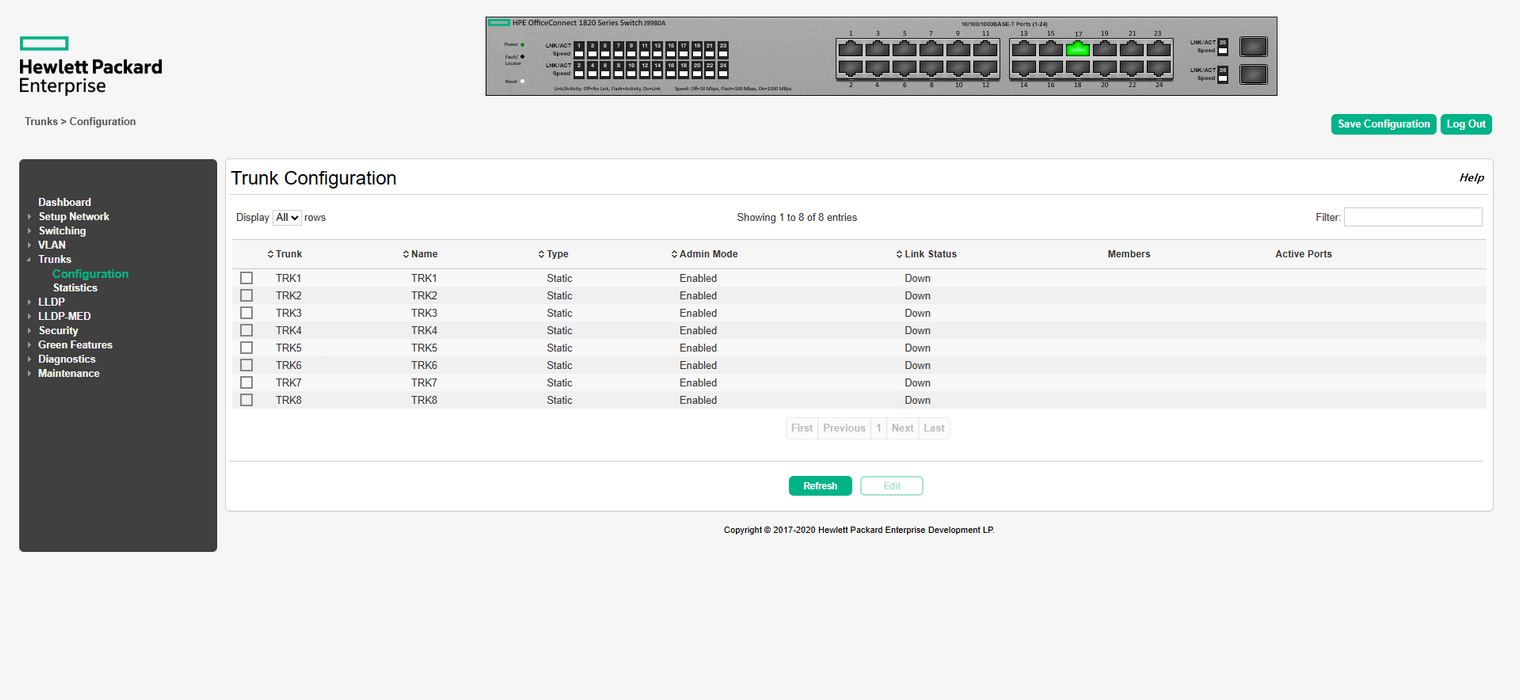This screenshot has width=1520, height=700.
Task: Click port 5 on the switch image
Action: click(x=905, y=49)
